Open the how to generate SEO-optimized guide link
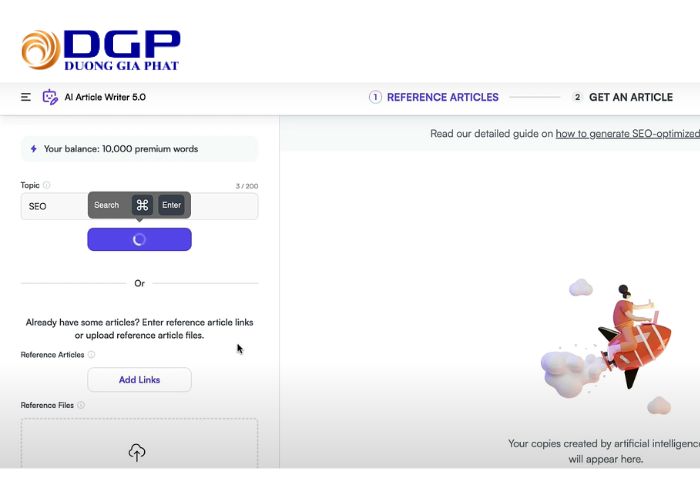 (627, 133)
